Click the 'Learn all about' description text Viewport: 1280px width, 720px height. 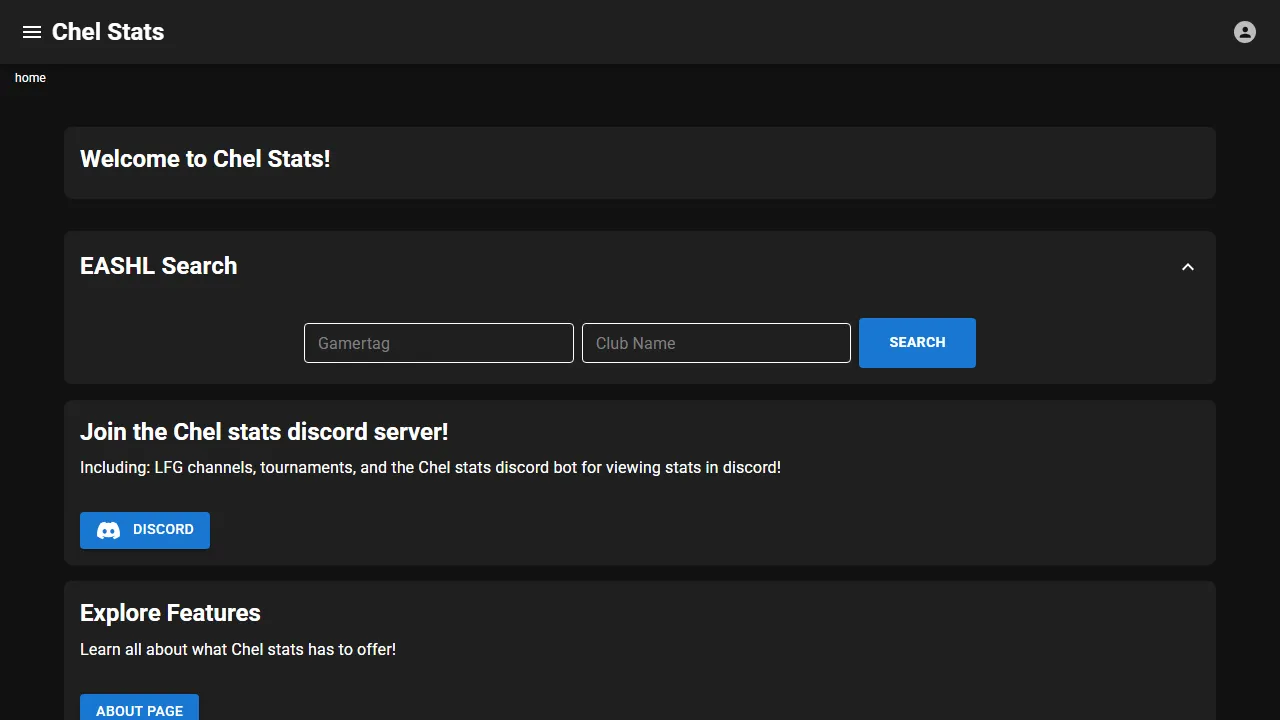[x=238, y=649]
